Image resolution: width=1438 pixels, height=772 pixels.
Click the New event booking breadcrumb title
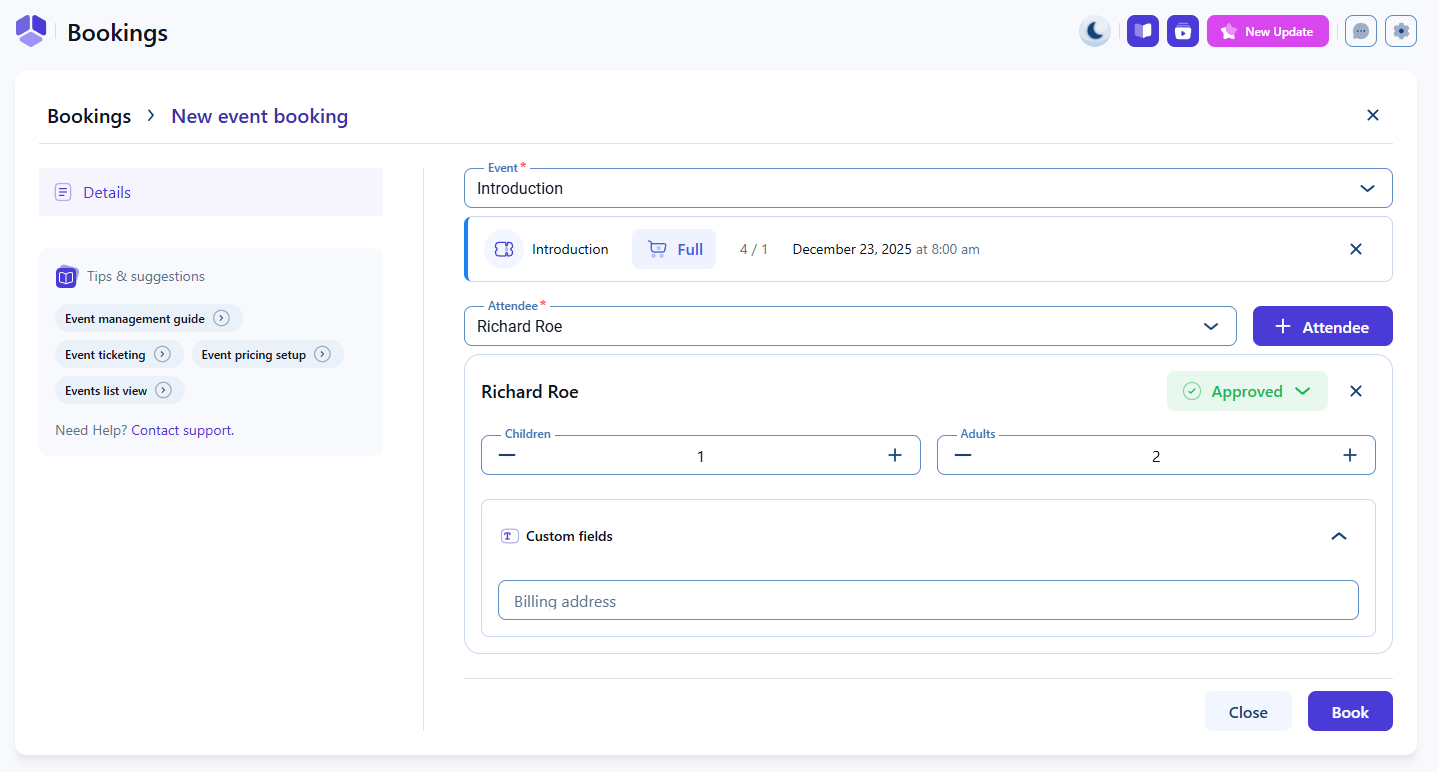pyautogui.click(x=260, y=116)
